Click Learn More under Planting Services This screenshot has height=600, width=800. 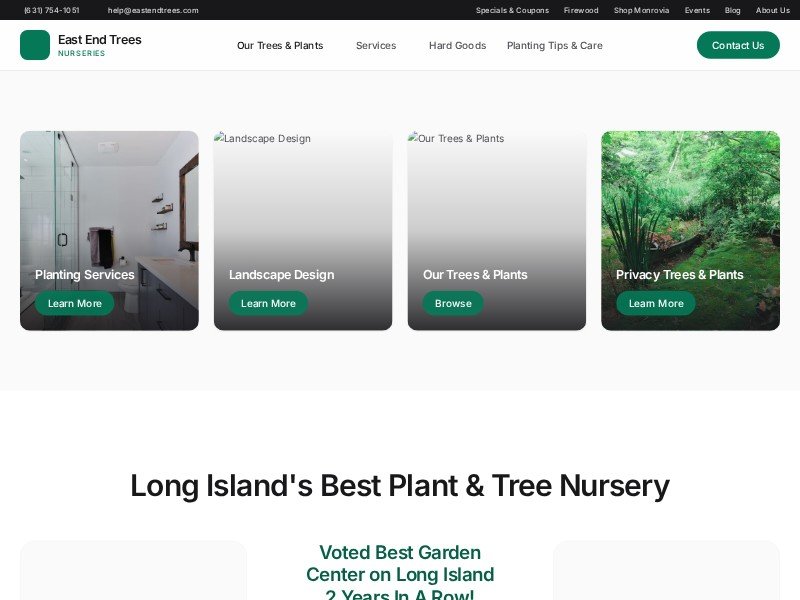(74, 303)
